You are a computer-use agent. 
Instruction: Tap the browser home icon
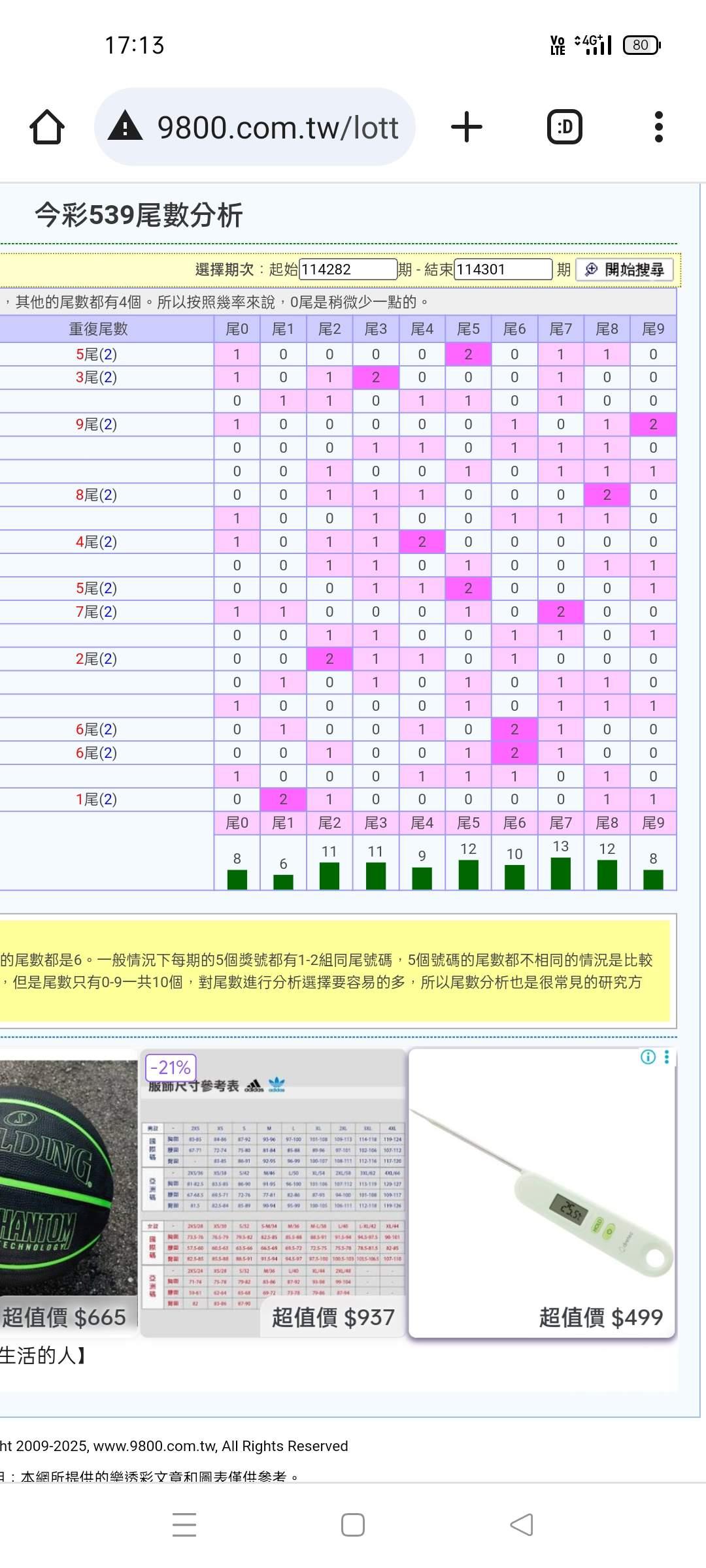click(47, 127)
